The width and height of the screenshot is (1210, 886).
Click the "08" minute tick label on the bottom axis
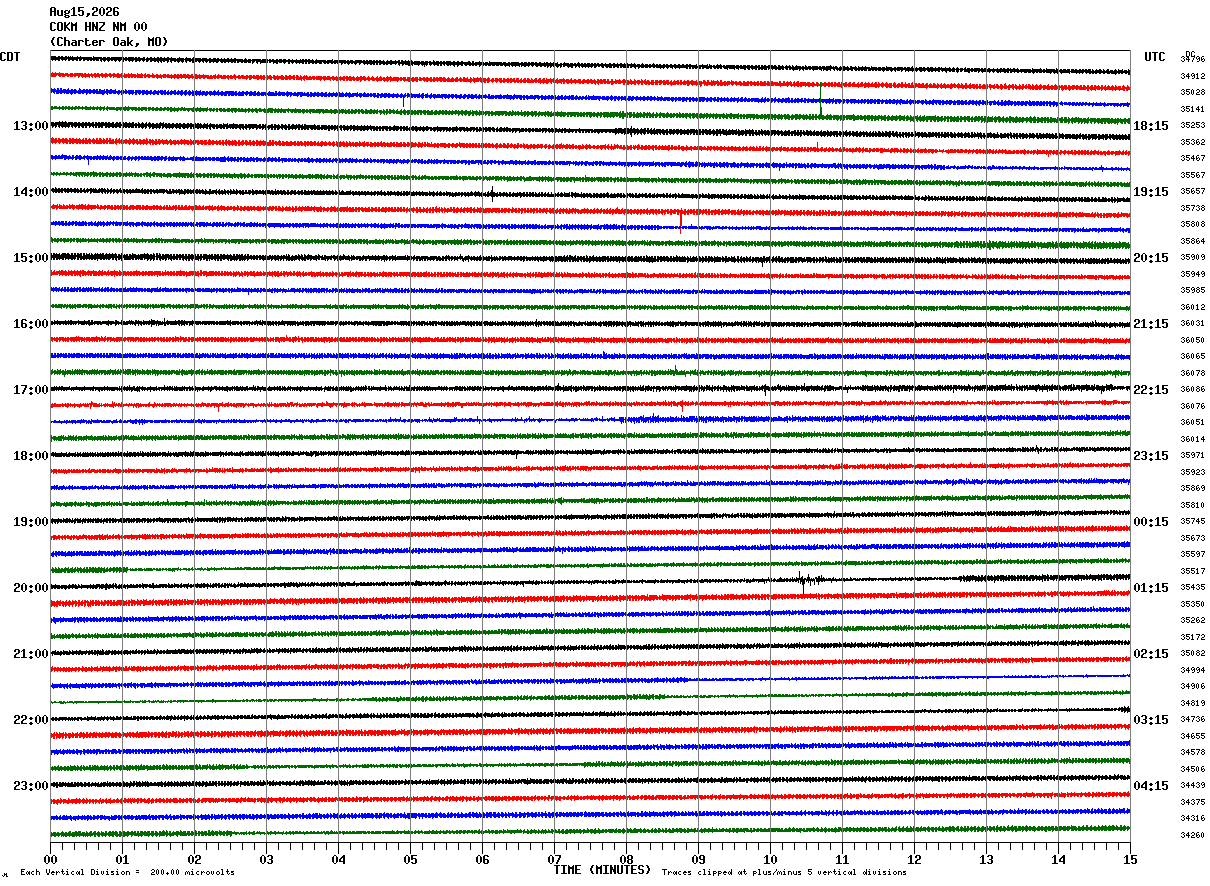click(x=626, y=859)
